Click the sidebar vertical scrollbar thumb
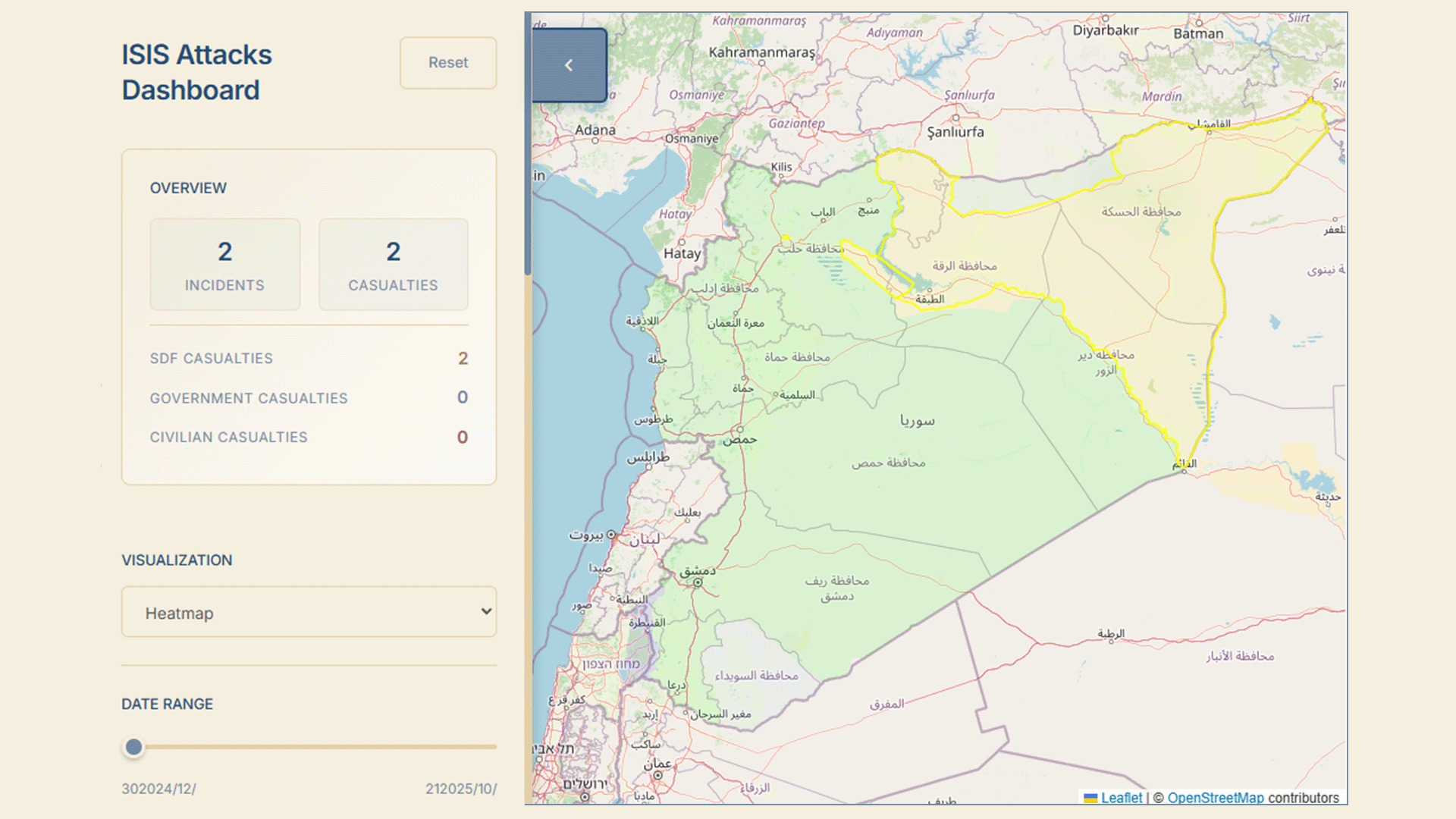The height and width of the screenshot is (819, 1456). point(528,144)
